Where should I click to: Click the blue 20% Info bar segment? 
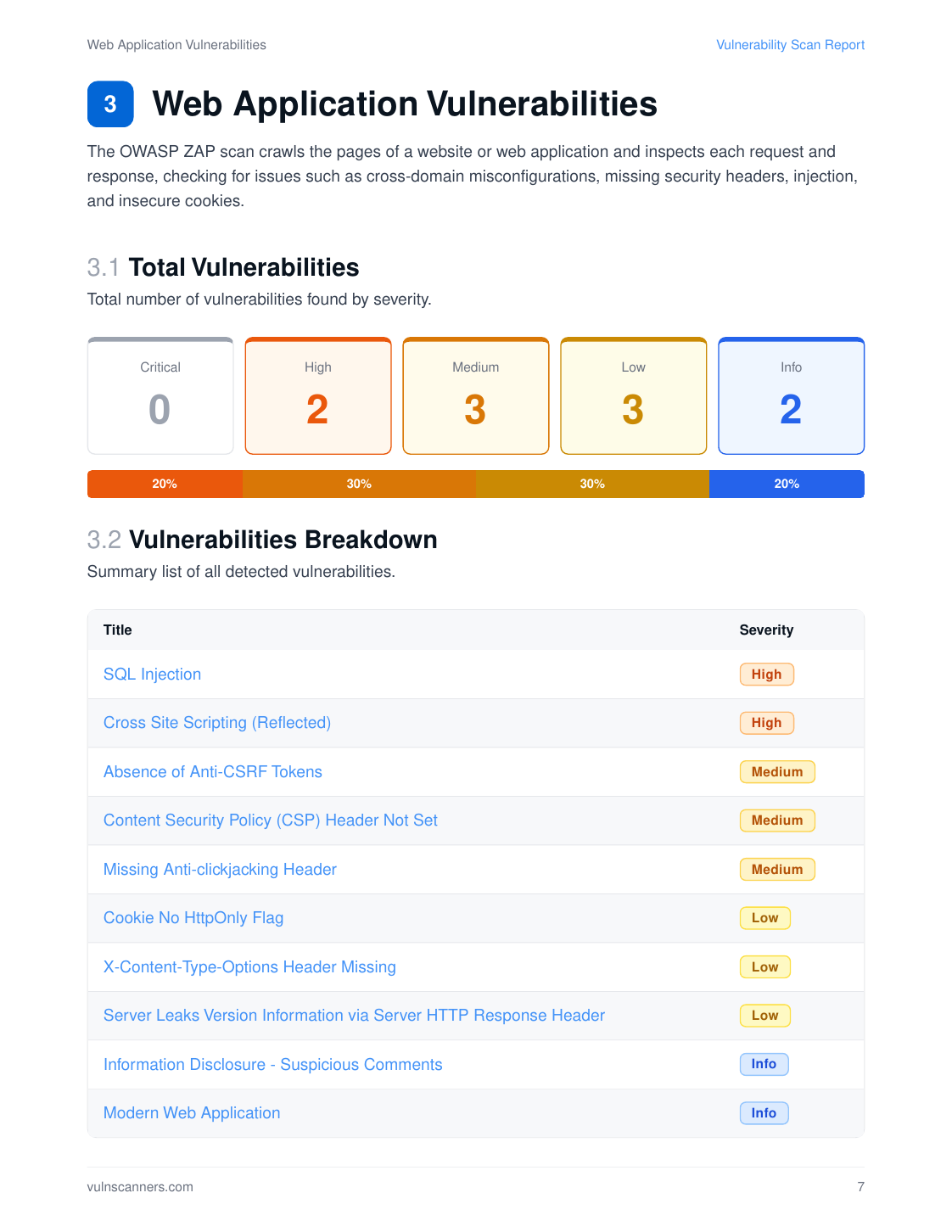787,484
